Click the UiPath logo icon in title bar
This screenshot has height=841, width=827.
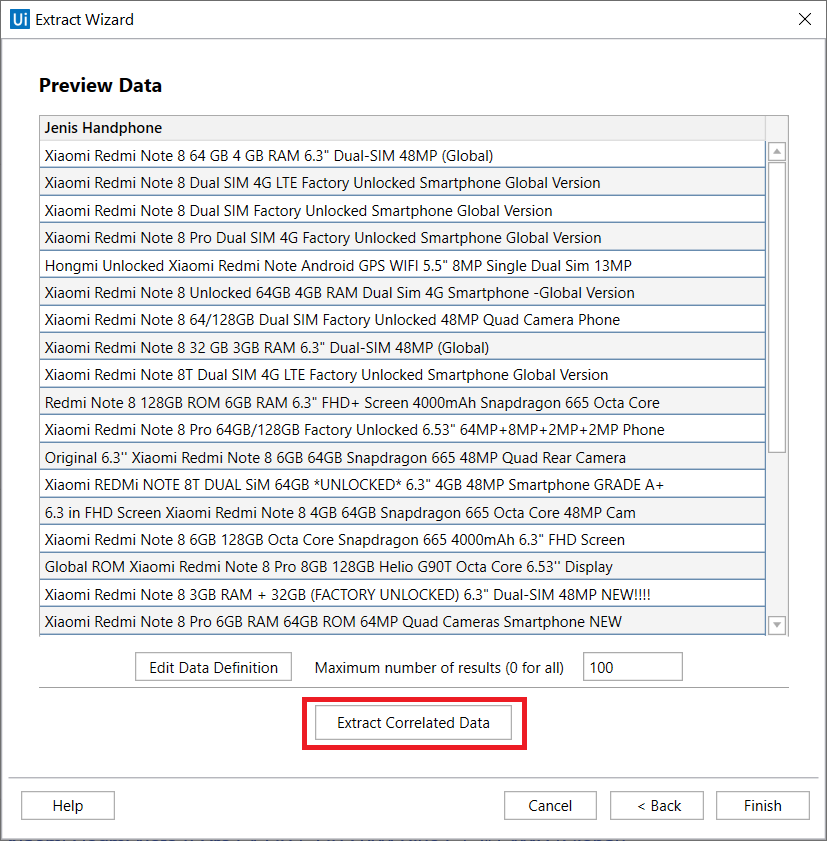pyautogui.click(x=19, y=19)
